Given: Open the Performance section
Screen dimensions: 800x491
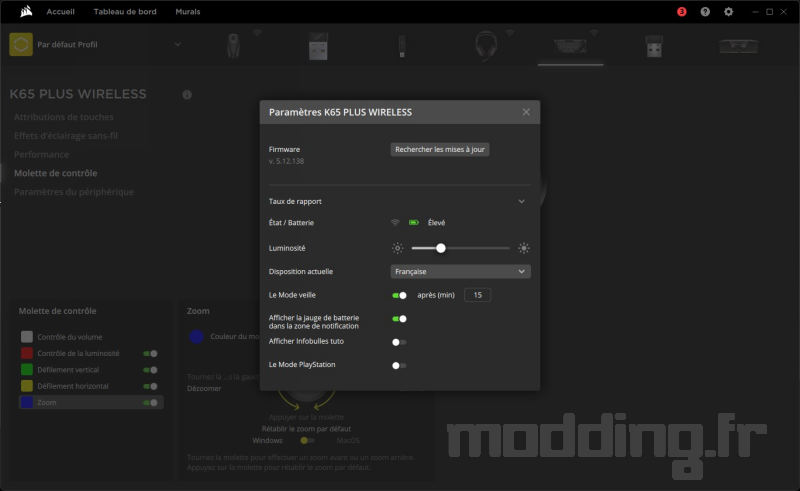Looking at the screenshot, I should pyautogui.click(x=41, y=154).
